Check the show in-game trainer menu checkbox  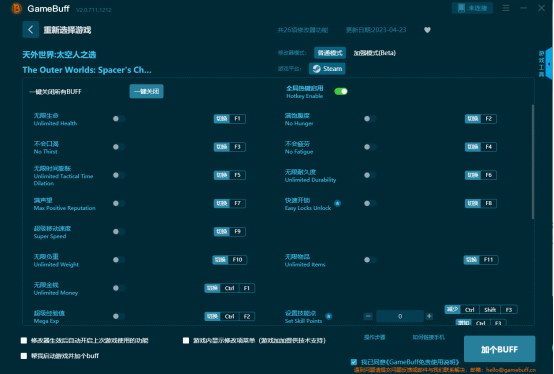point(186,340)
